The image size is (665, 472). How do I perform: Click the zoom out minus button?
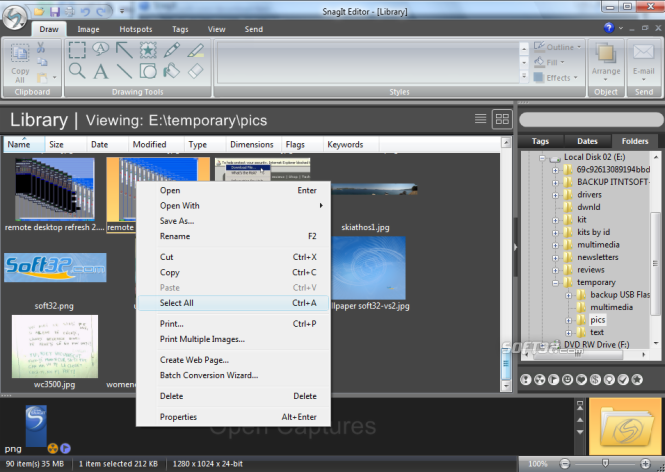coord(564,464)
